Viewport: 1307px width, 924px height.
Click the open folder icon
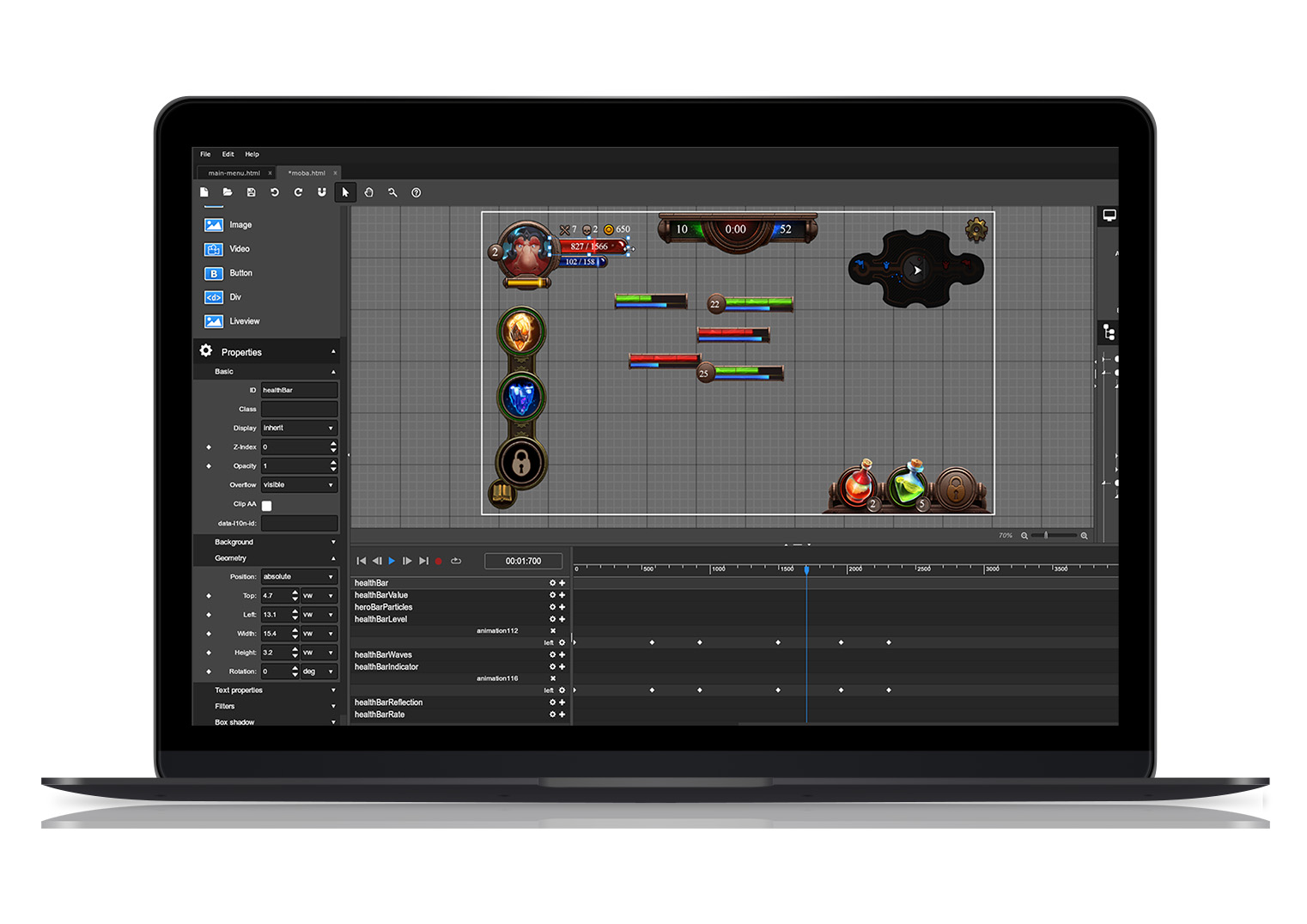(228, 192)
